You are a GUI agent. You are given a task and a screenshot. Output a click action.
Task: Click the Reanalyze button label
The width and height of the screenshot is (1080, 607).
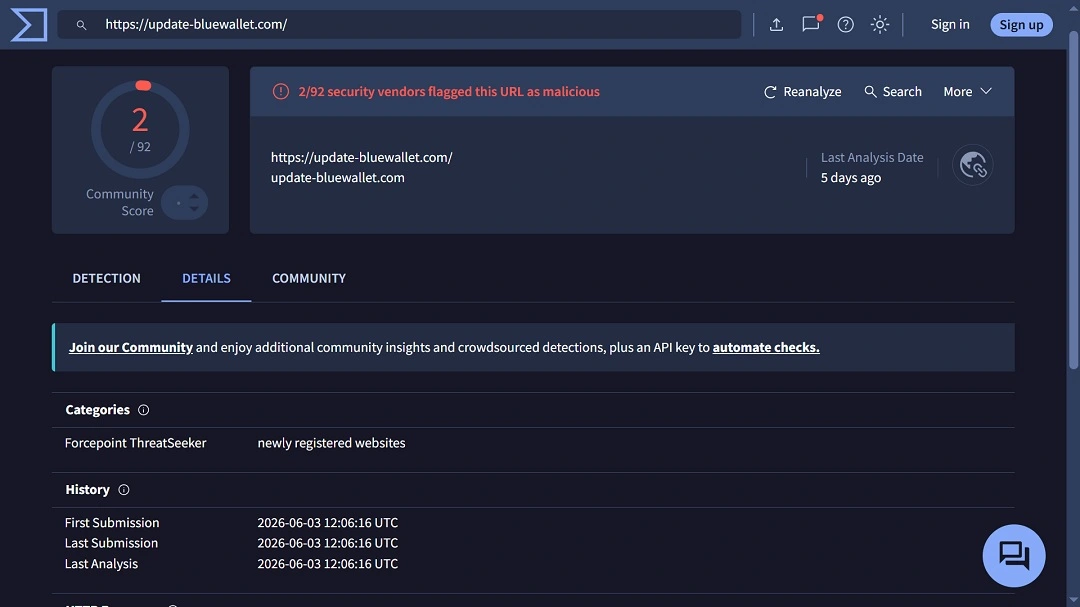pos(812,92)
